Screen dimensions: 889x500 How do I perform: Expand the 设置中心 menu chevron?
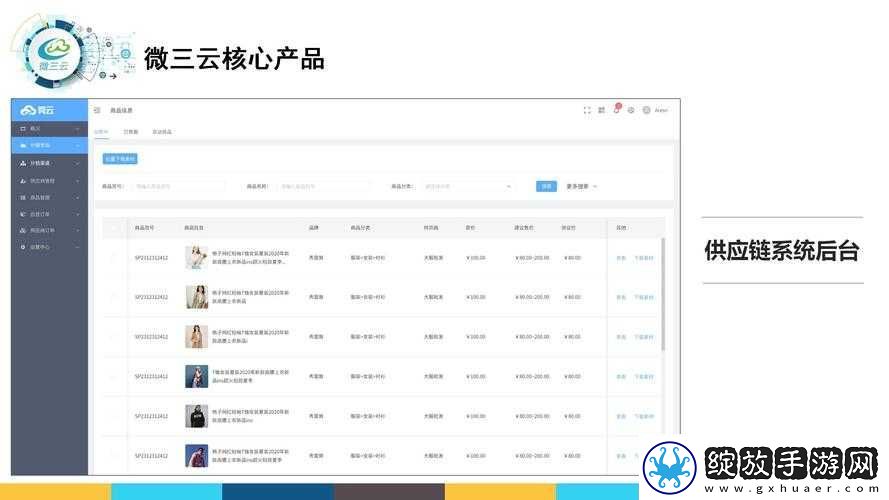[77, 247]
